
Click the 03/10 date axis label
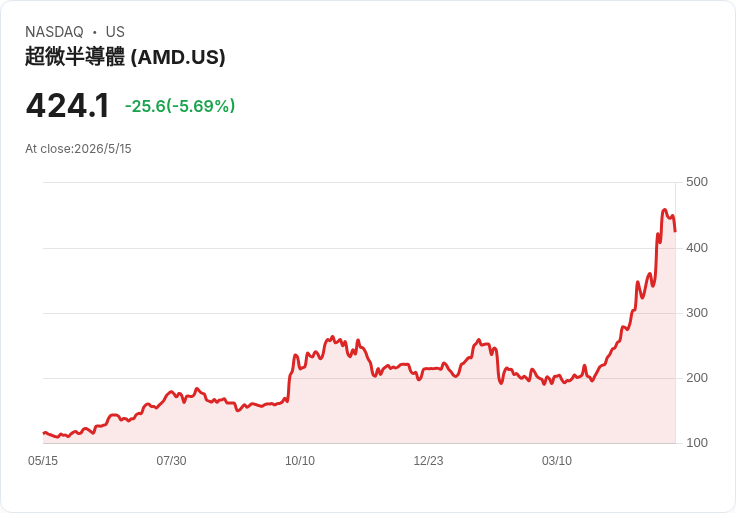(x=557, y=460)
